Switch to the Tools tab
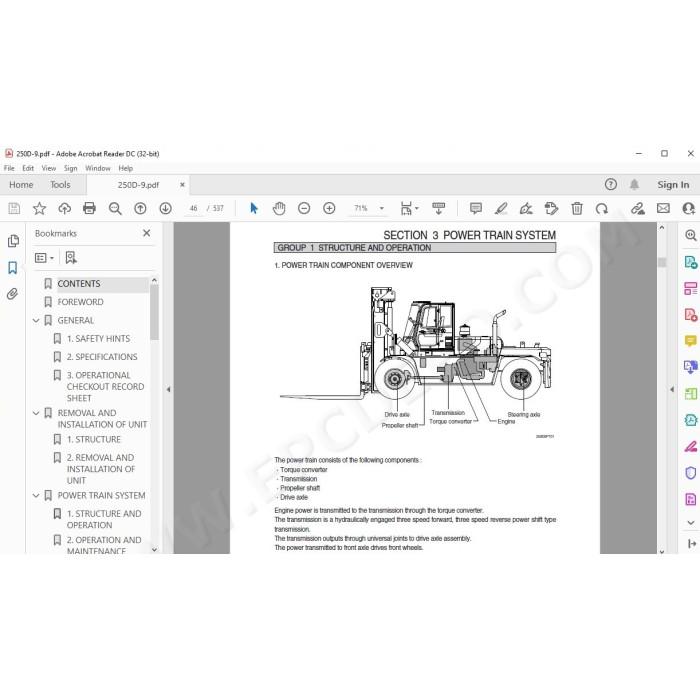700x700 pixels. [60, 185]
